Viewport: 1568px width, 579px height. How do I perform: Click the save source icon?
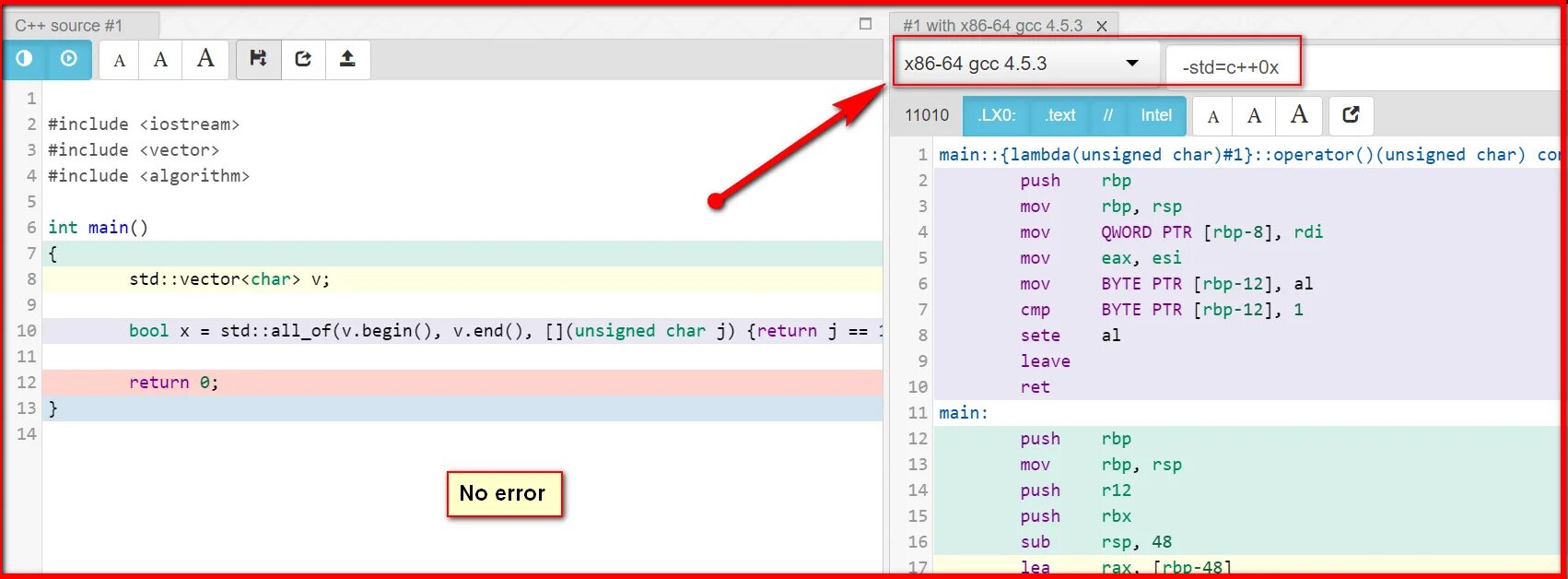point(259,60)
